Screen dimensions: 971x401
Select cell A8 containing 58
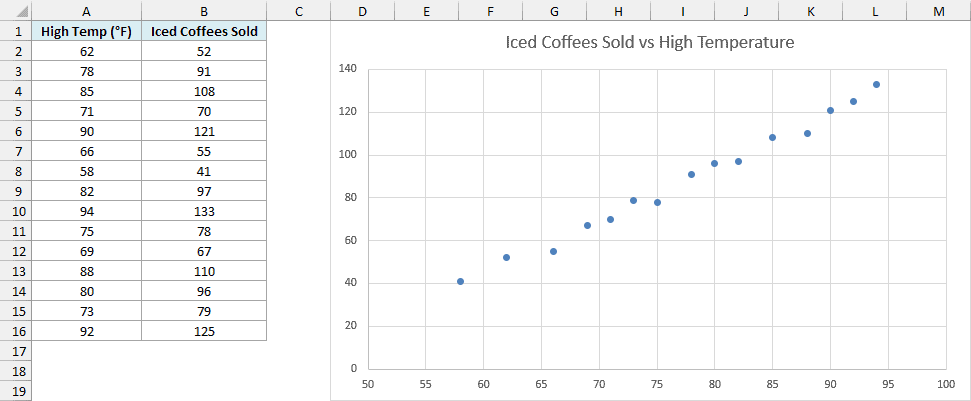click(x=86, y=171)
